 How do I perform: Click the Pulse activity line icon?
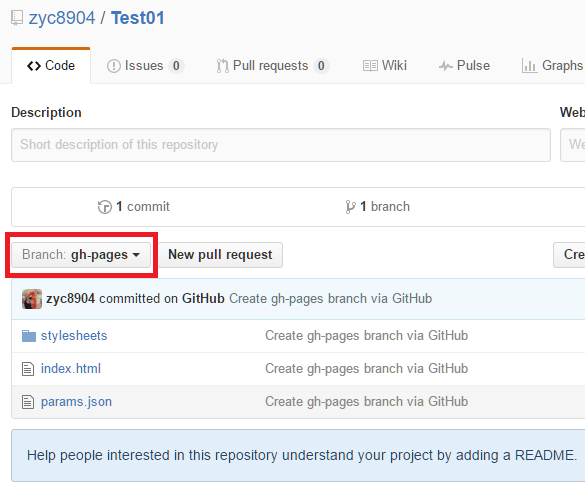(446, 66)
